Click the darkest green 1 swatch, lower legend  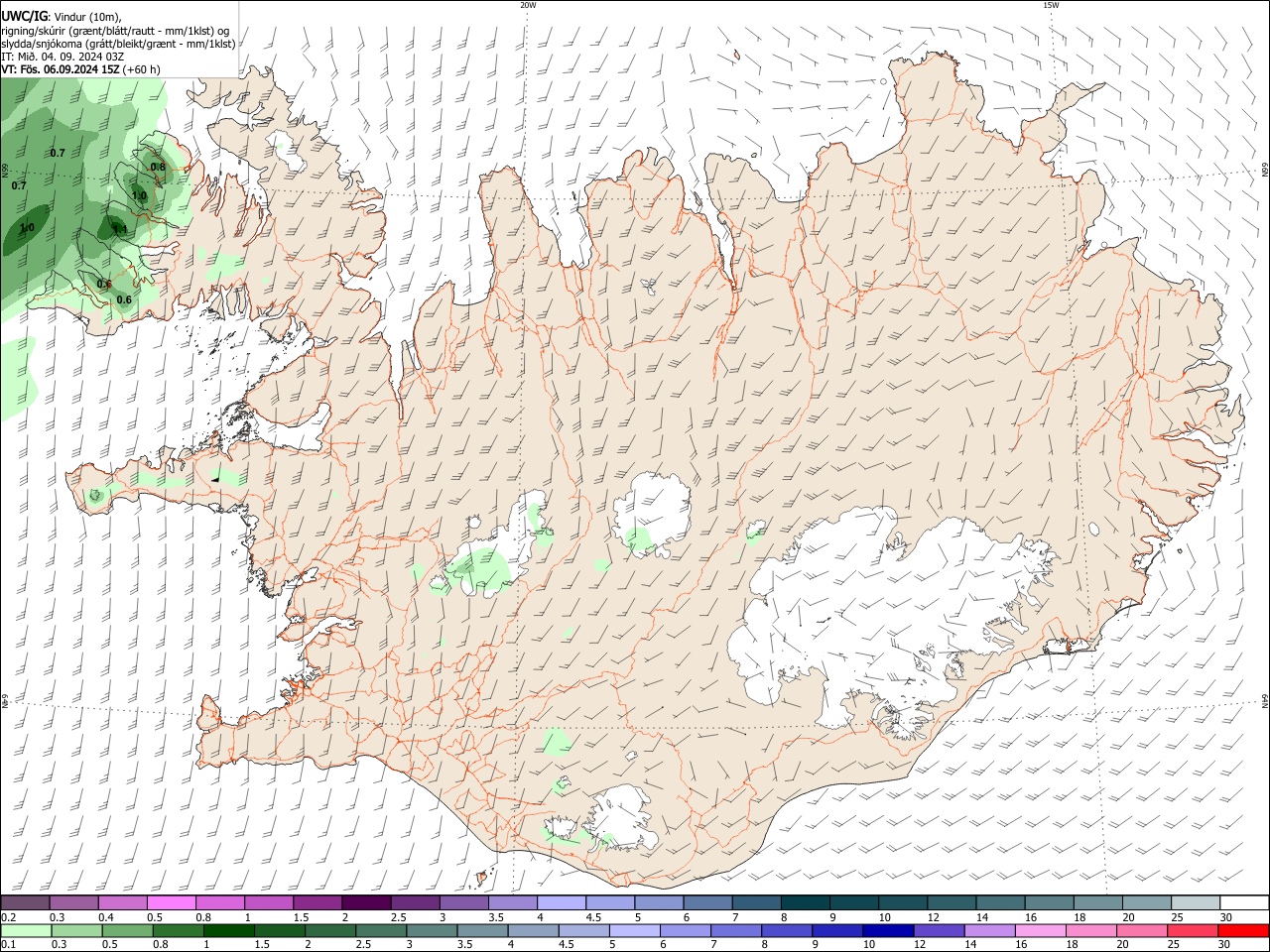(x=229, y=930)
